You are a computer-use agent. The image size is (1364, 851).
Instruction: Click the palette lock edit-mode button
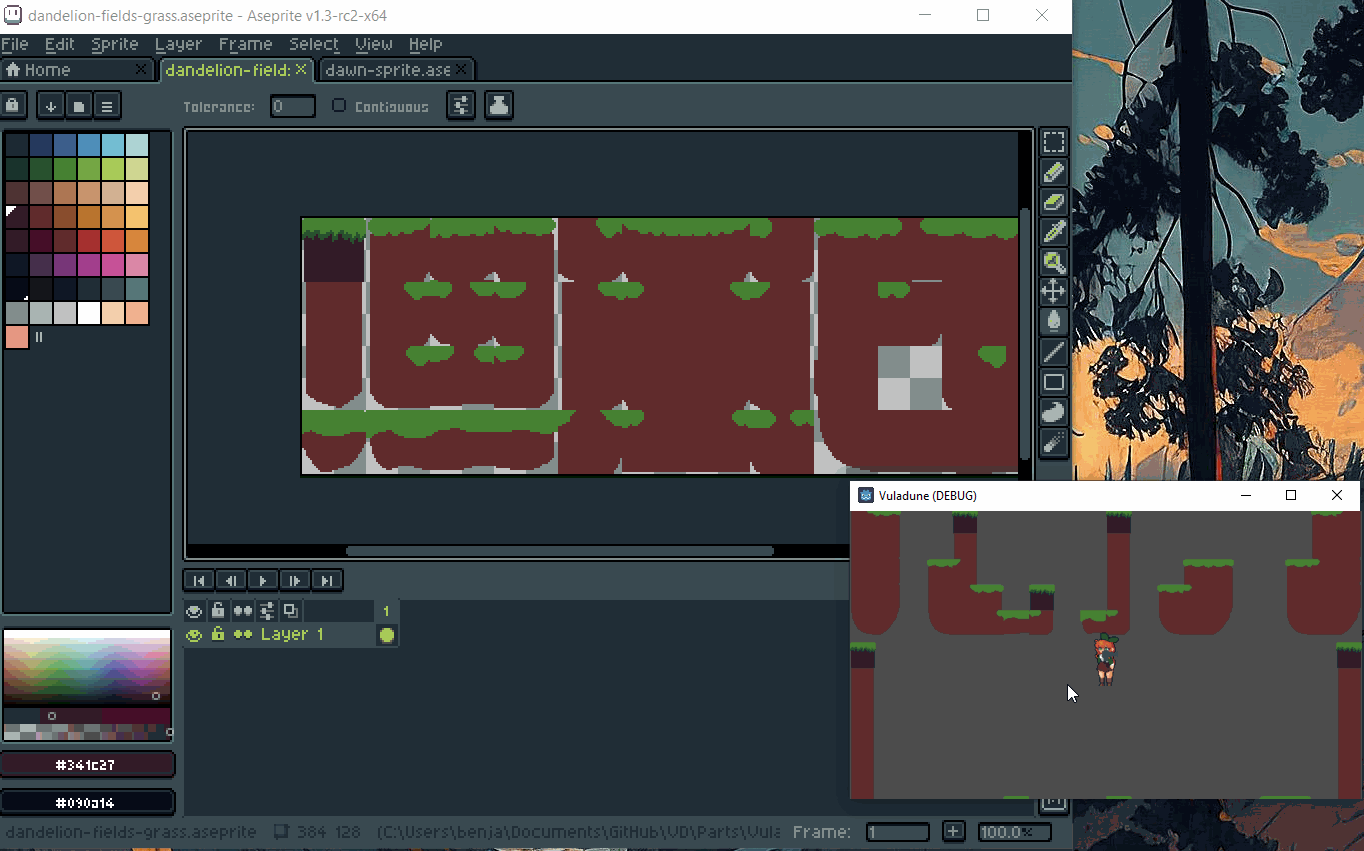click(x=13, y=105)
